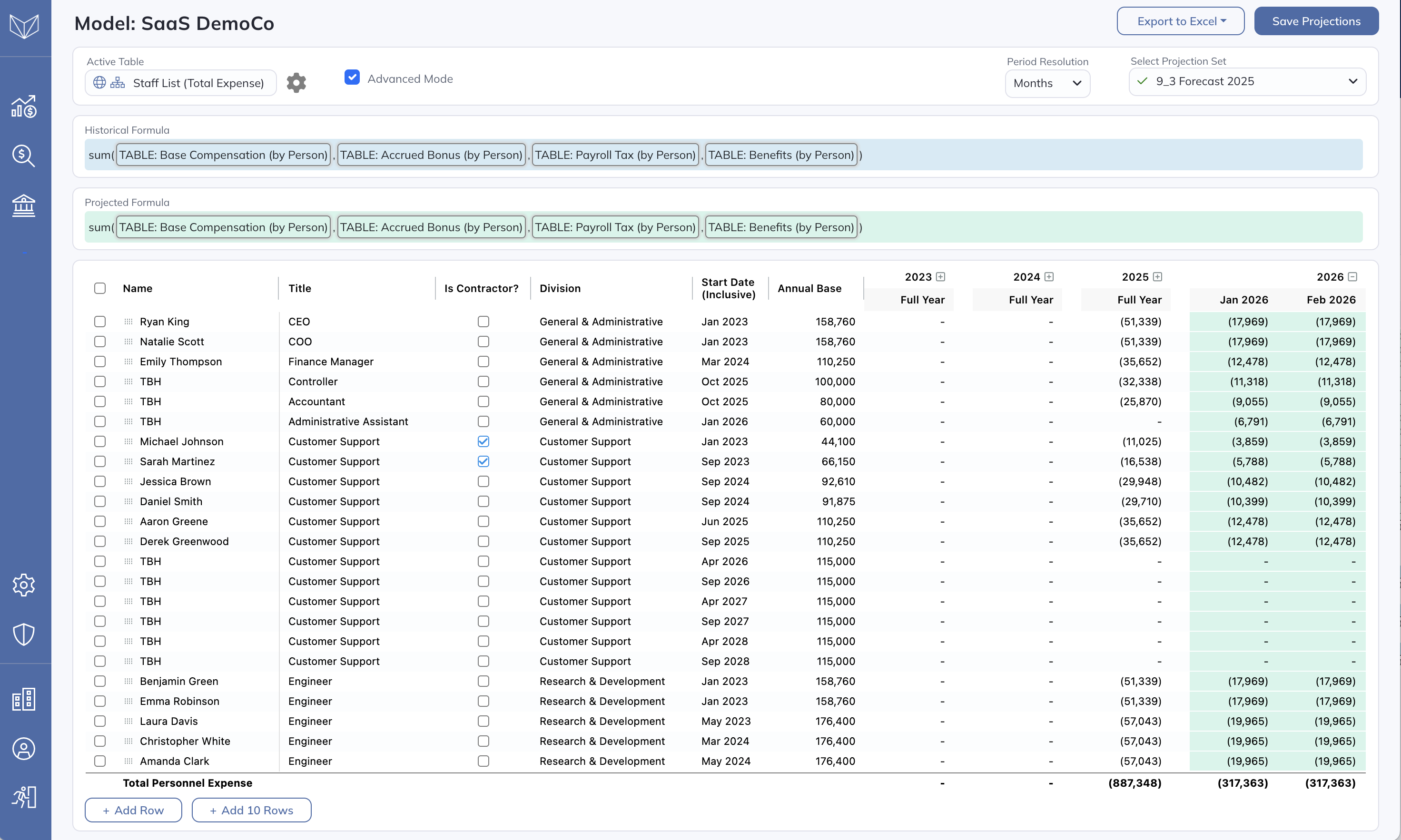
Task: Click the Staff List (Total Expense) table selector
Action: pyautogui.click(x=181, y=83)
